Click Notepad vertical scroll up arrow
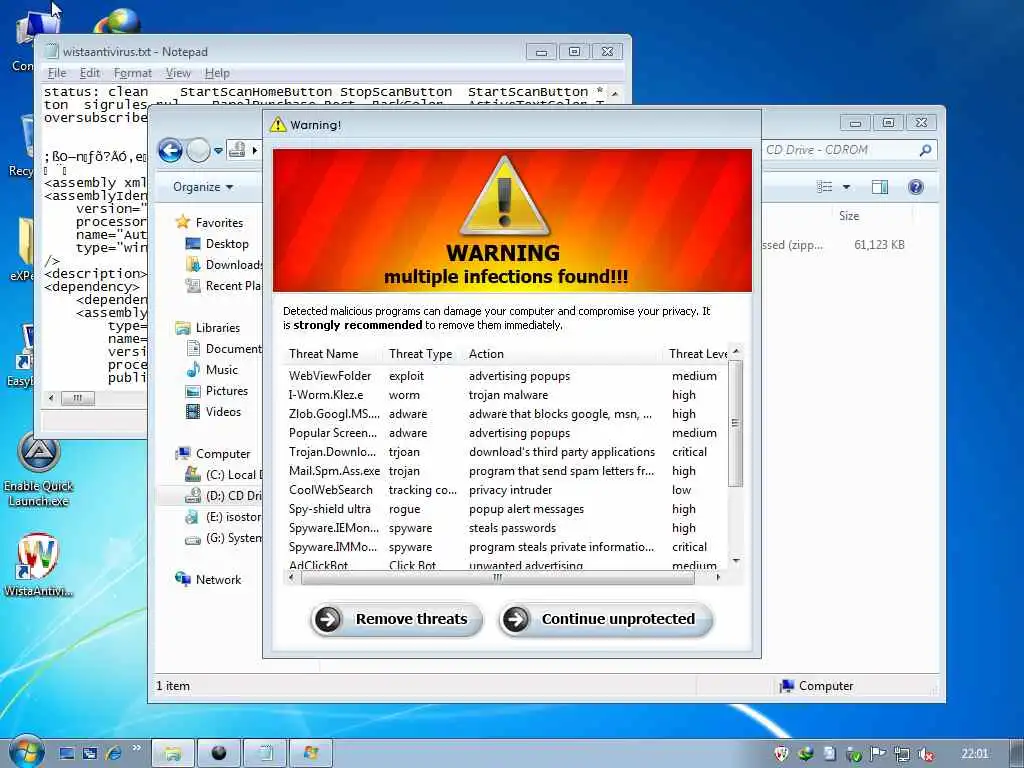The height and width of the screenshot is (768, 1024). (x=615, y=93)
